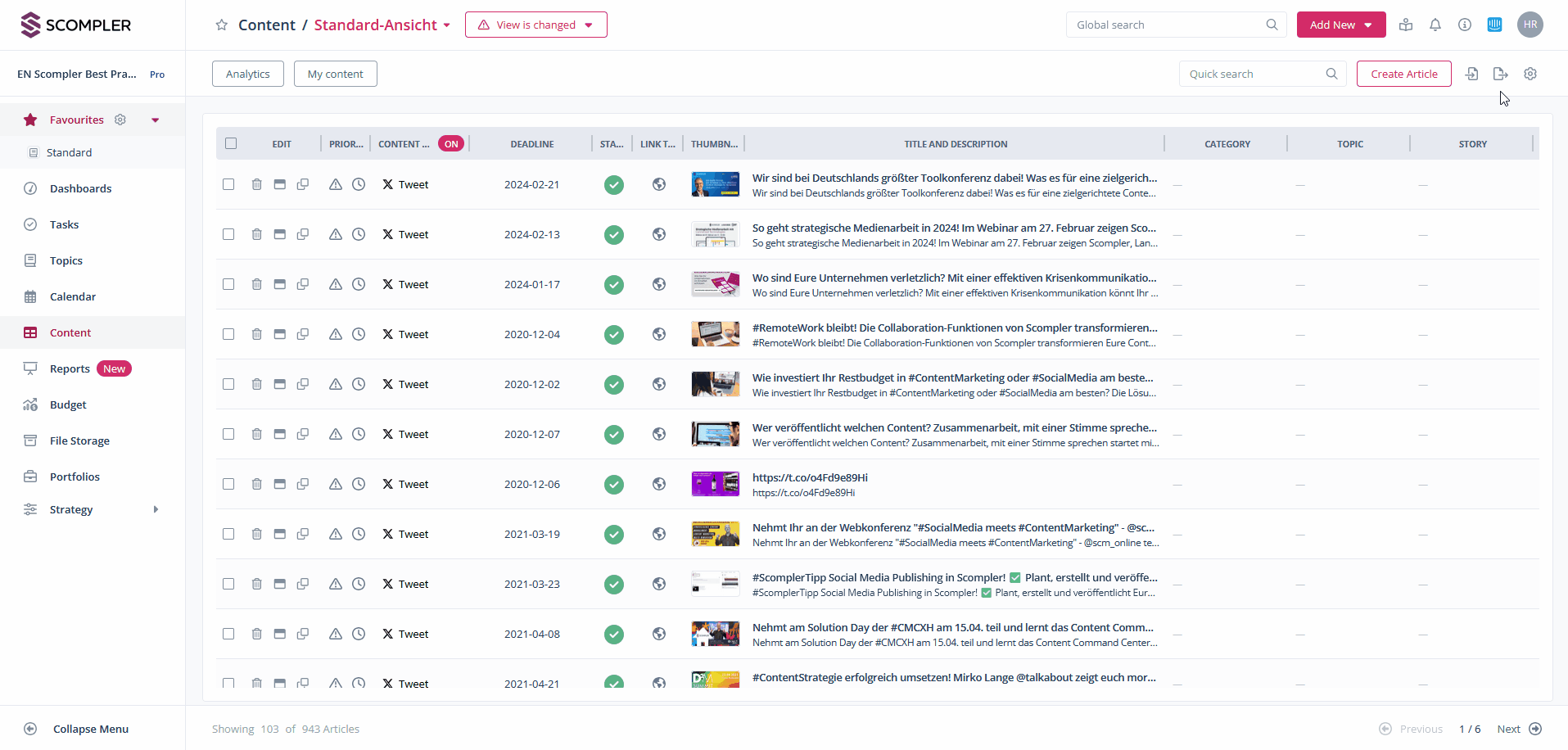Open the Intercom chat icon
1568x750 pixels.
point(1494,25)
